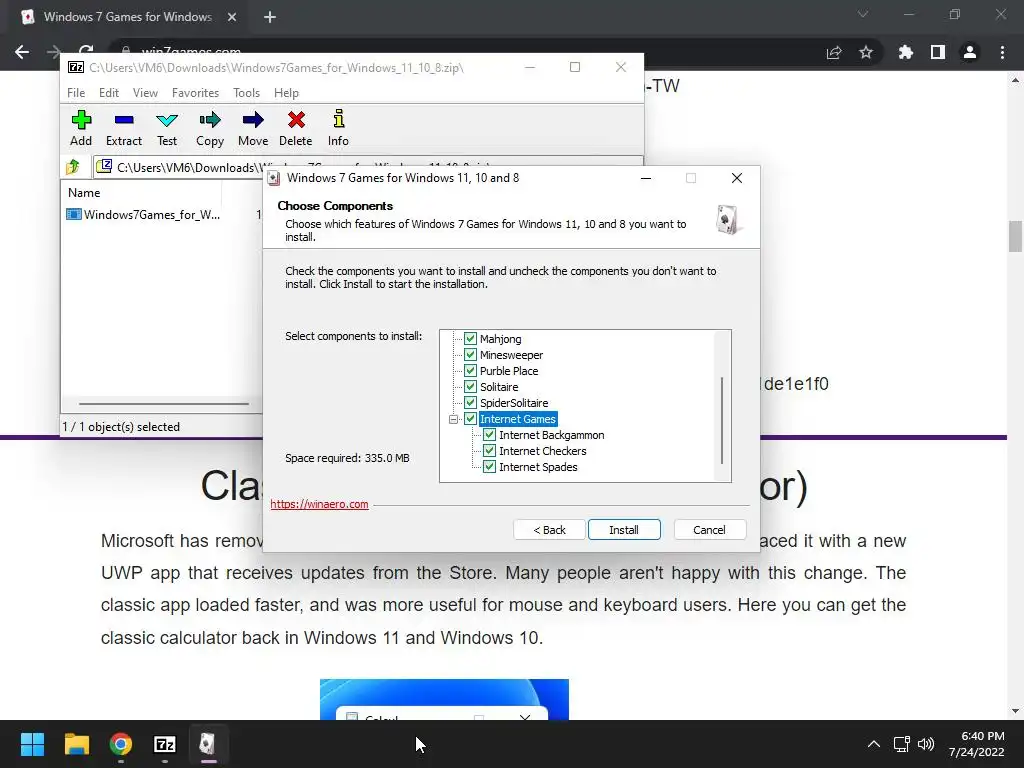The height and width of the screenshot is (768, 1024).
Task: Switch to Chrome in the taskbar
Action: coord(121,744)
